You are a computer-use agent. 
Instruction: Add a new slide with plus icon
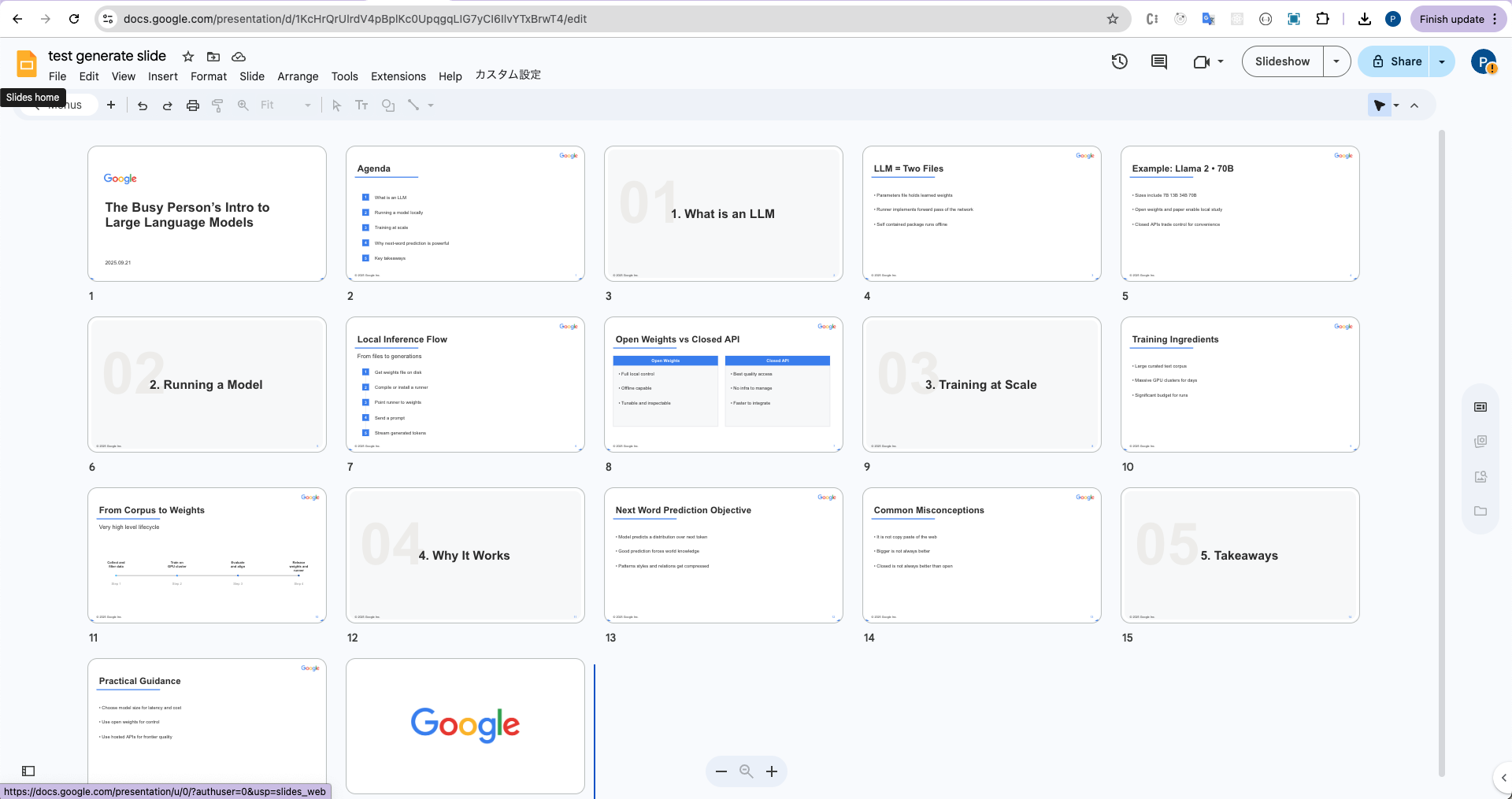[111, 105]
